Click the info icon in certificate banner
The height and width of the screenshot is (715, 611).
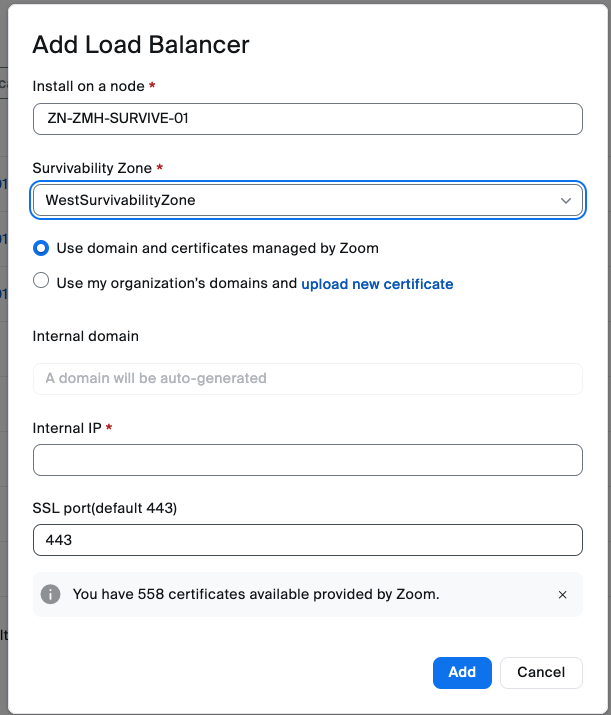[50, 595]
